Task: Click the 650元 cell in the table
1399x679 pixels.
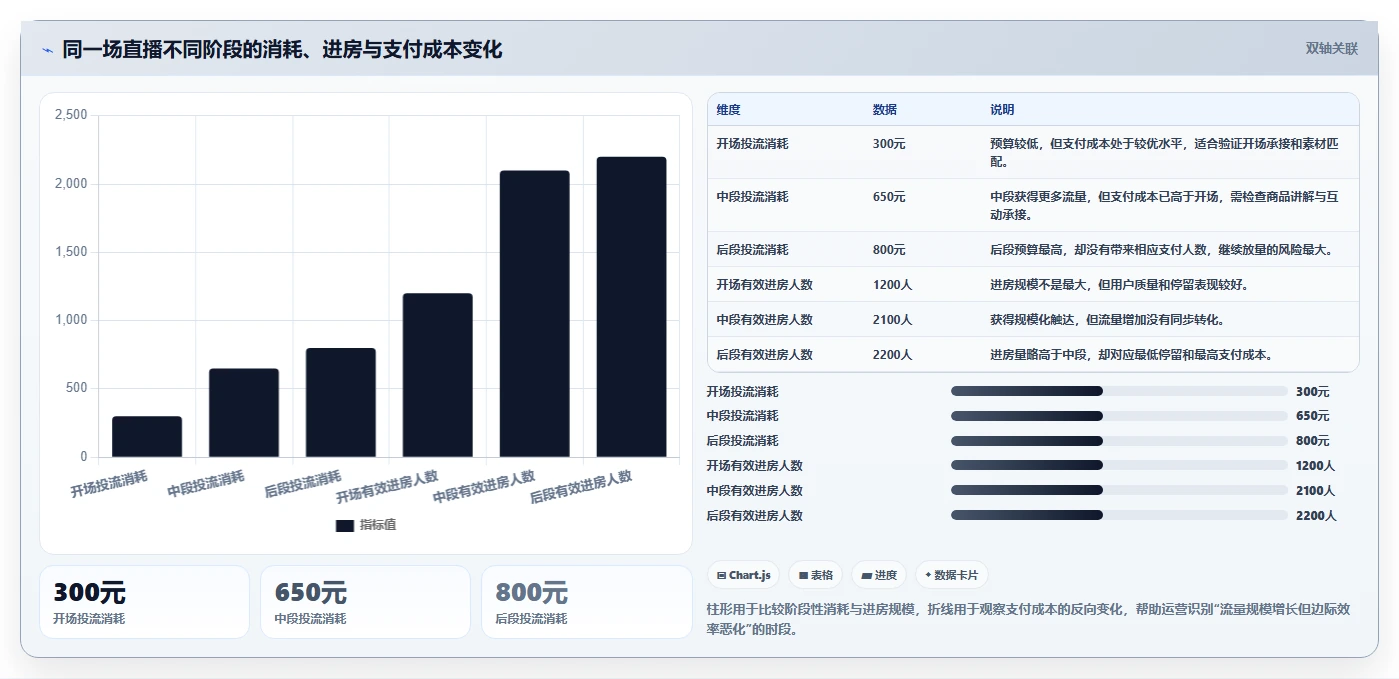Action: pyautogui.click(x=889, y=197)
